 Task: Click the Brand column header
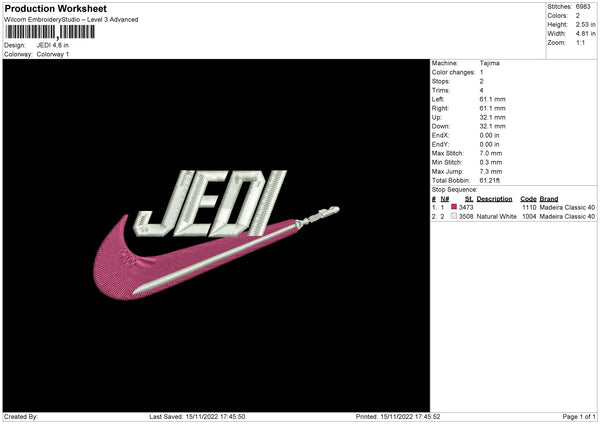click(549, 199)
